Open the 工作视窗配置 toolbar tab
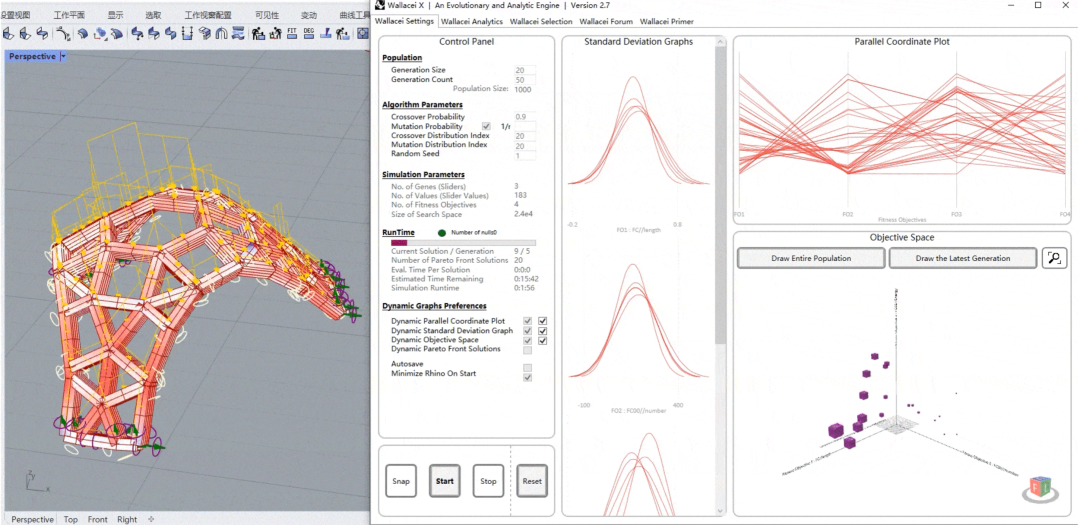 point(209,15)
